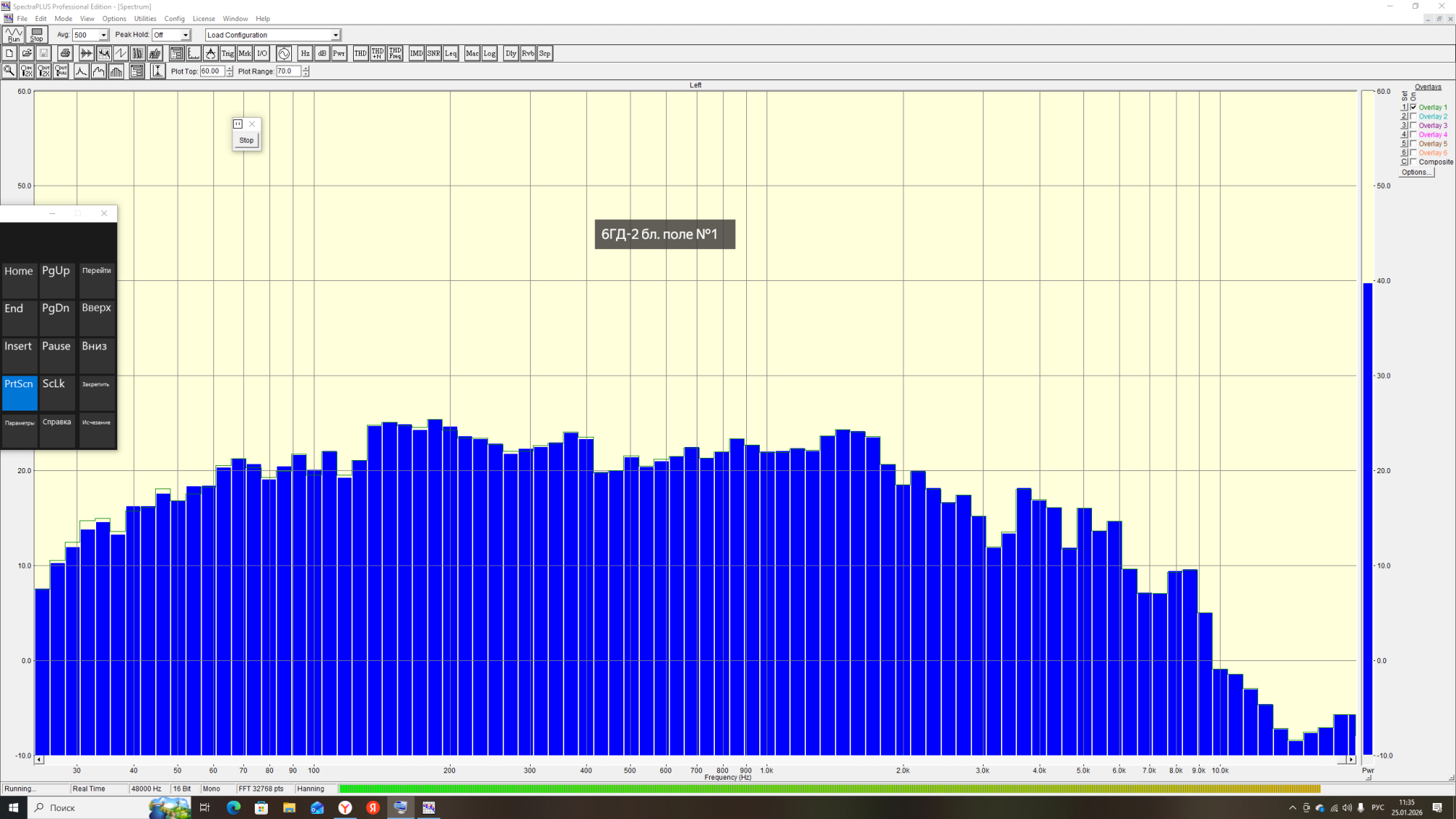The height and width of the screenshot is (819, 1456).
Task: Click the Zoom In 2X icon
Action: (26, 71)
